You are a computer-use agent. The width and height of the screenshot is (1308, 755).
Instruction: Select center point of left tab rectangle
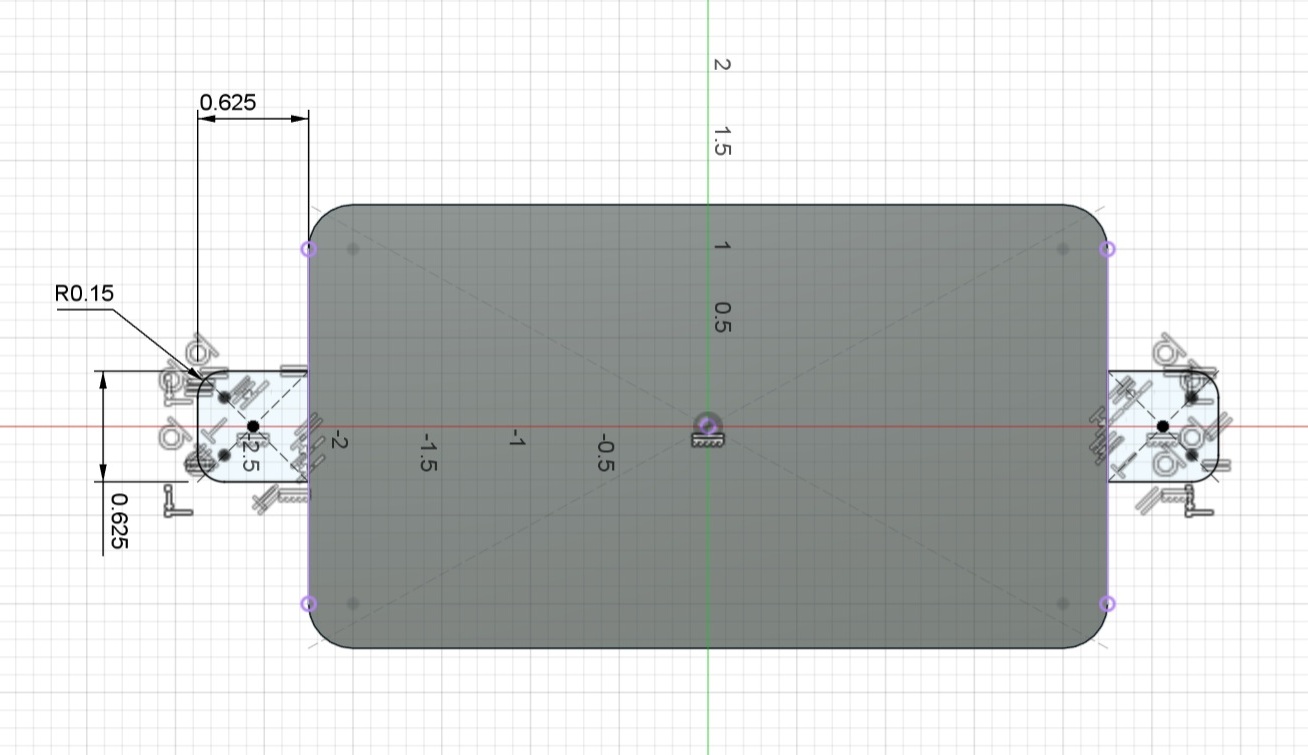click(252, 427)
